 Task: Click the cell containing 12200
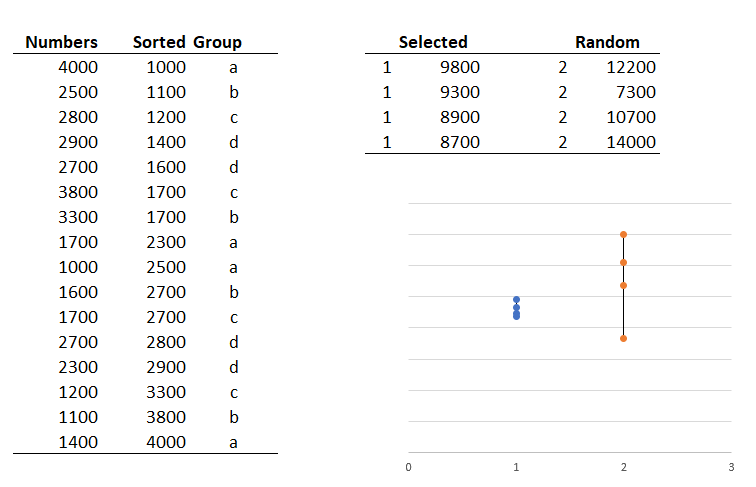(x=631, y=68)
